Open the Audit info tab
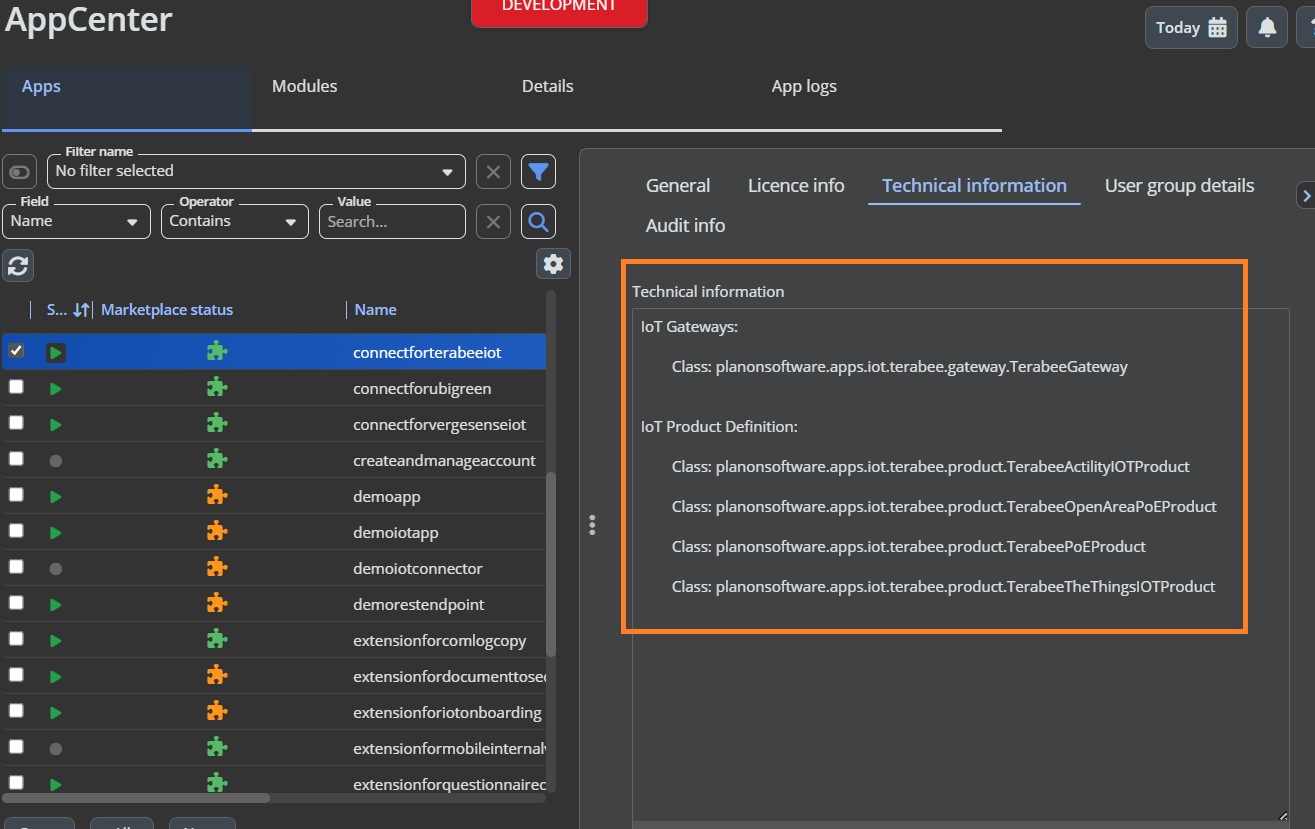The height and width of the screenshot is (829, 1315). point(685,226)
